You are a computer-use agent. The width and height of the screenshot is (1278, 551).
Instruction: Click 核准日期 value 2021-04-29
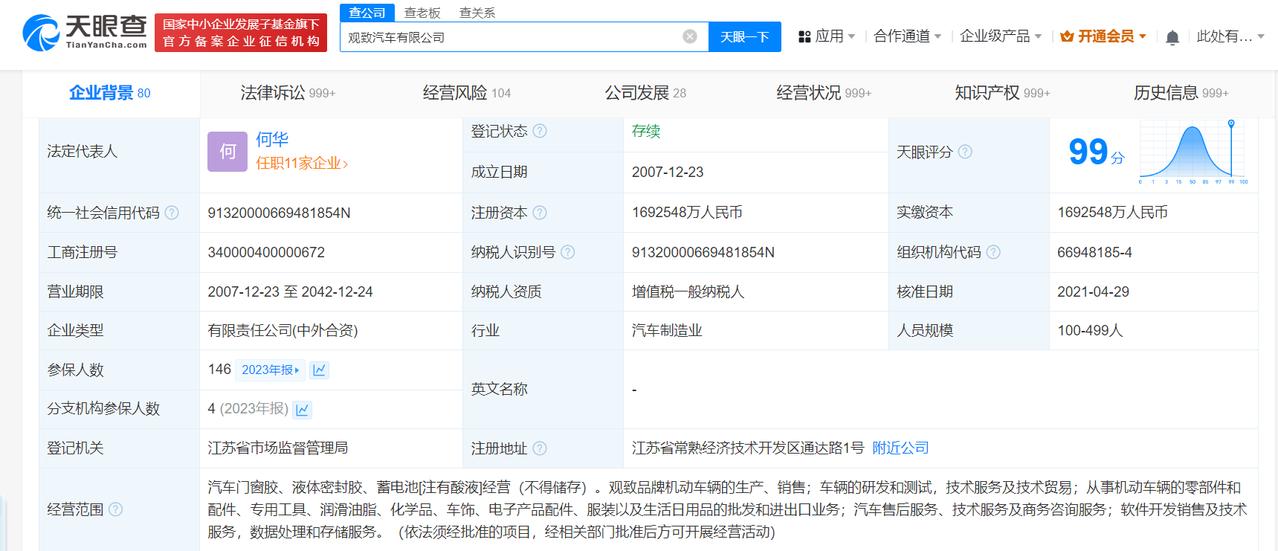pos(1093,291)
